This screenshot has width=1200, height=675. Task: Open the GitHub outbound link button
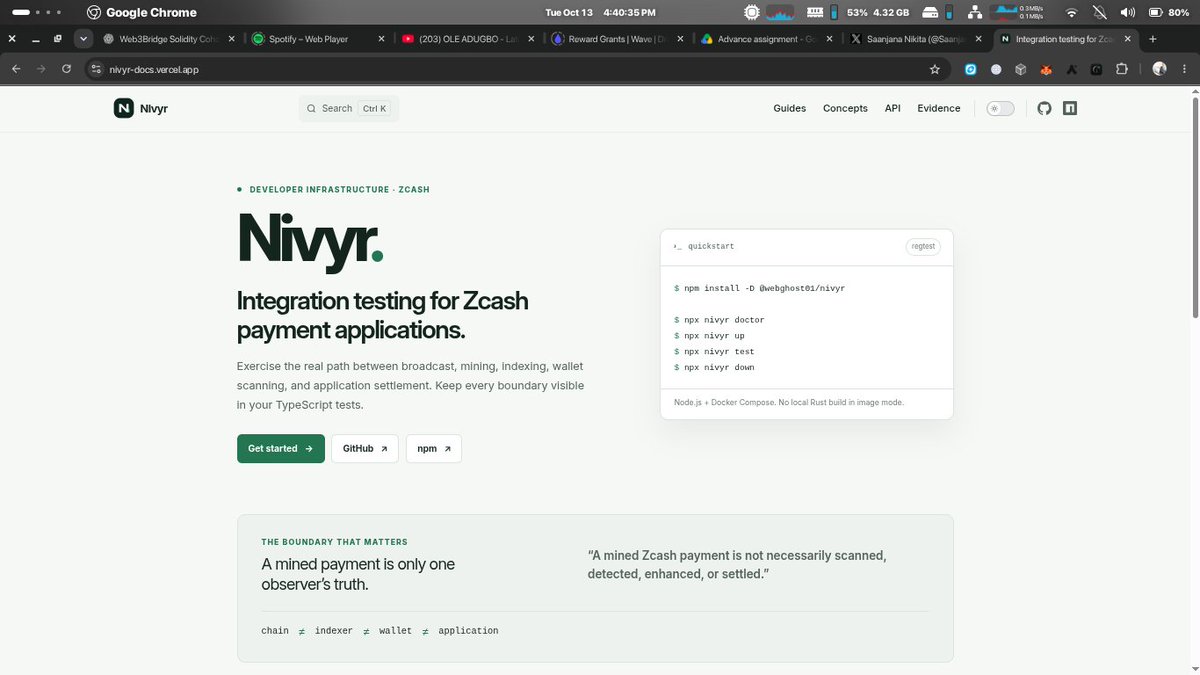pyautogui.click(x=365, y=449)
